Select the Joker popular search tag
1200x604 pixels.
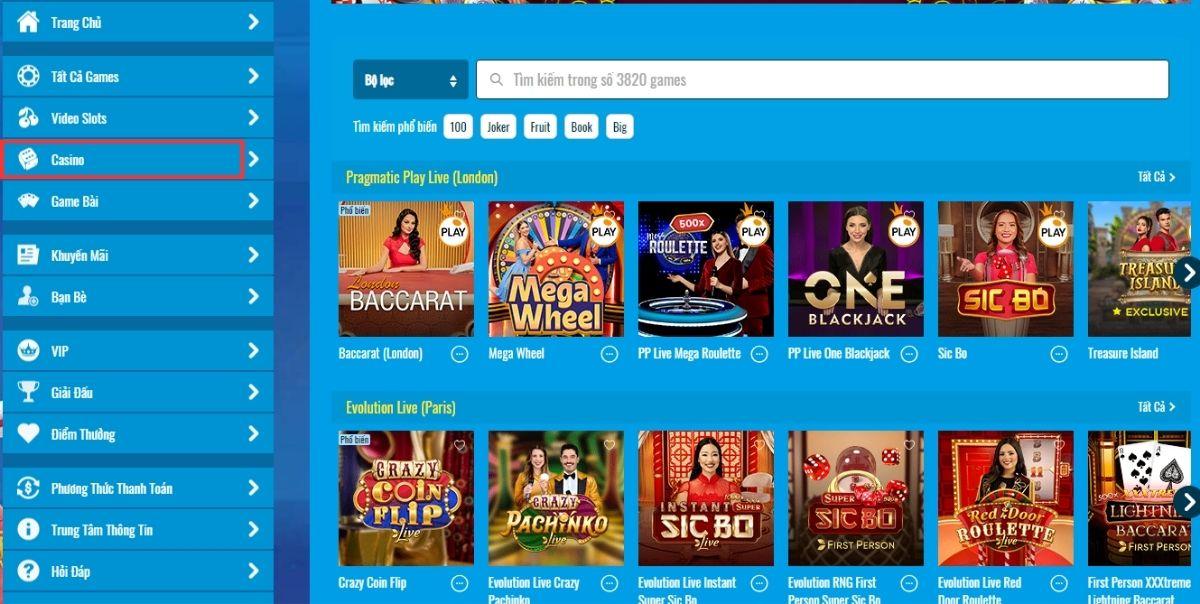coord(497,127)
